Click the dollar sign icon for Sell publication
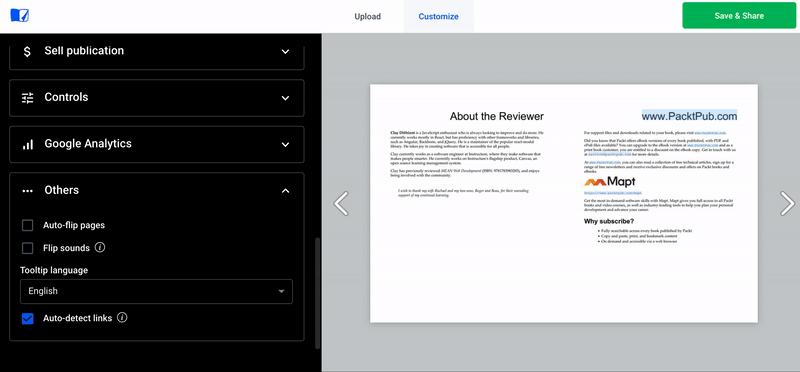 click(x=27, y=51)
